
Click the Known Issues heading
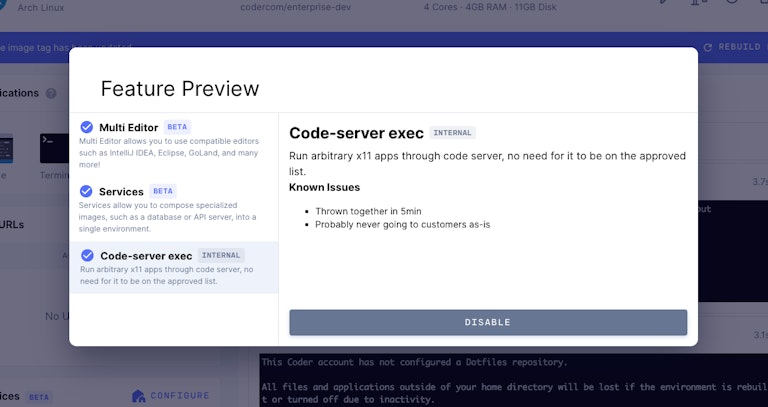(x=324, y=187)
